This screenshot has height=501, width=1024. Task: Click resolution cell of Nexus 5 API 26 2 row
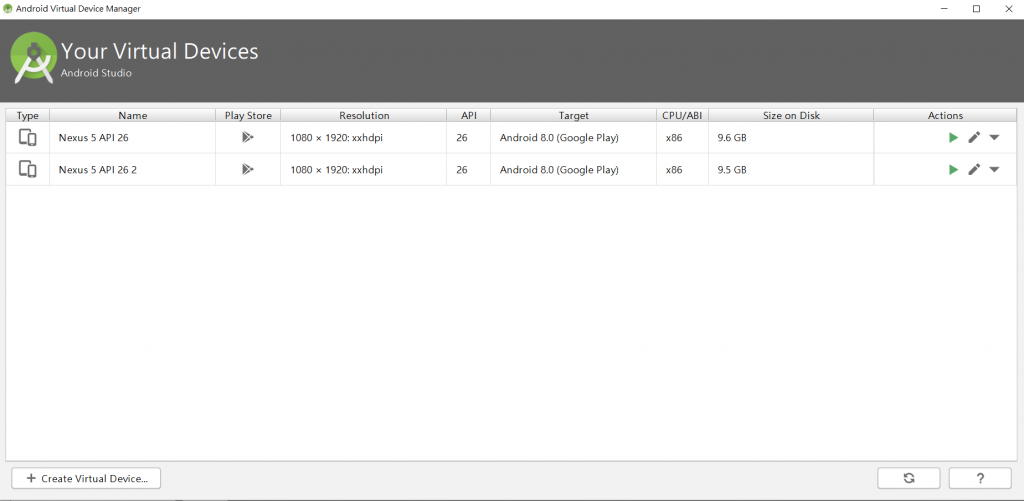tap(364, 170)
